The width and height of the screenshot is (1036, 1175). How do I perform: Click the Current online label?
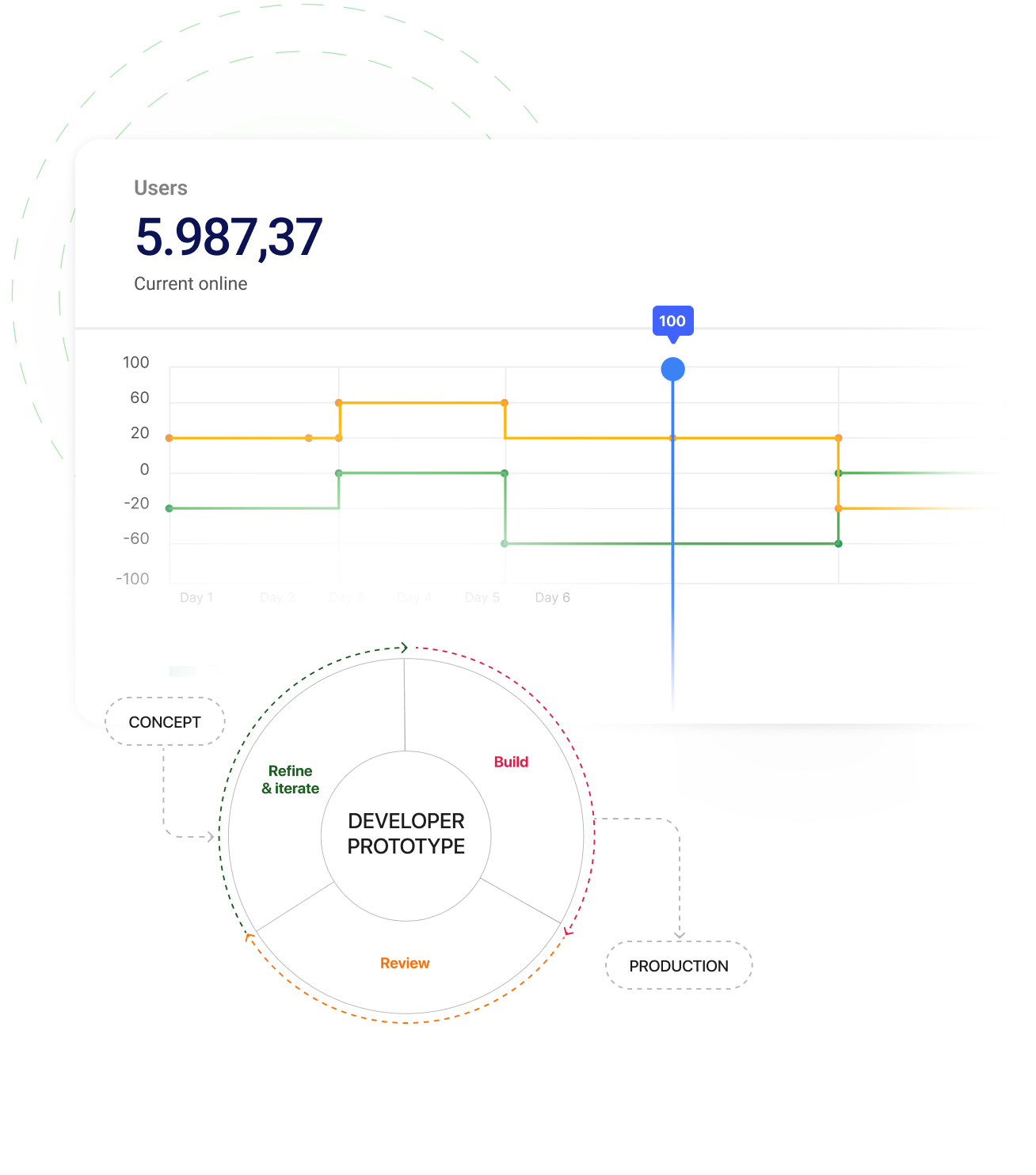190,283
